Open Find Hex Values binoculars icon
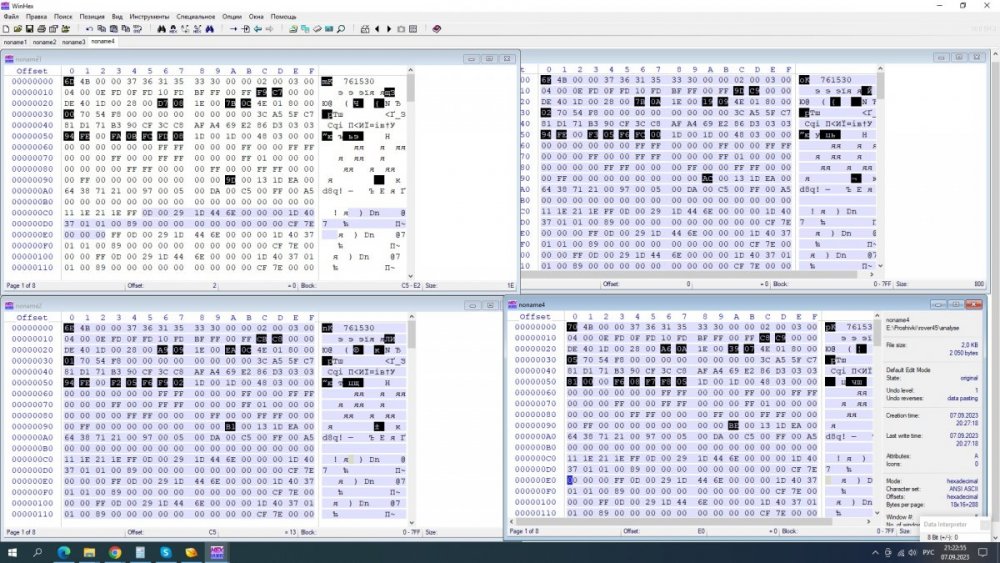 click(x=173, y=29)
